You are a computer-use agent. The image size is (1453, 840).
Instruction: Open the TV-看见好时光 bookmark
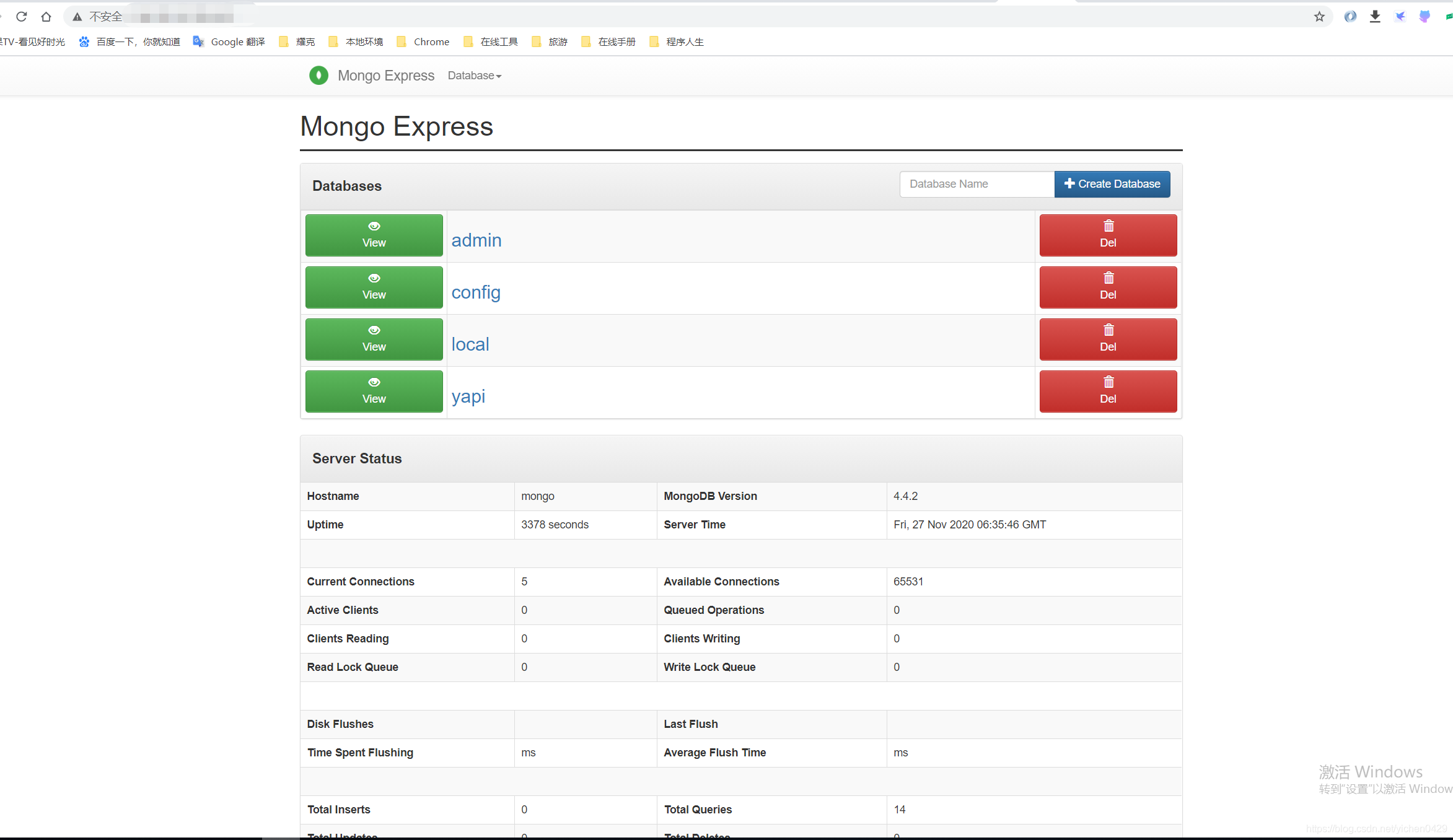click(33, 42)
